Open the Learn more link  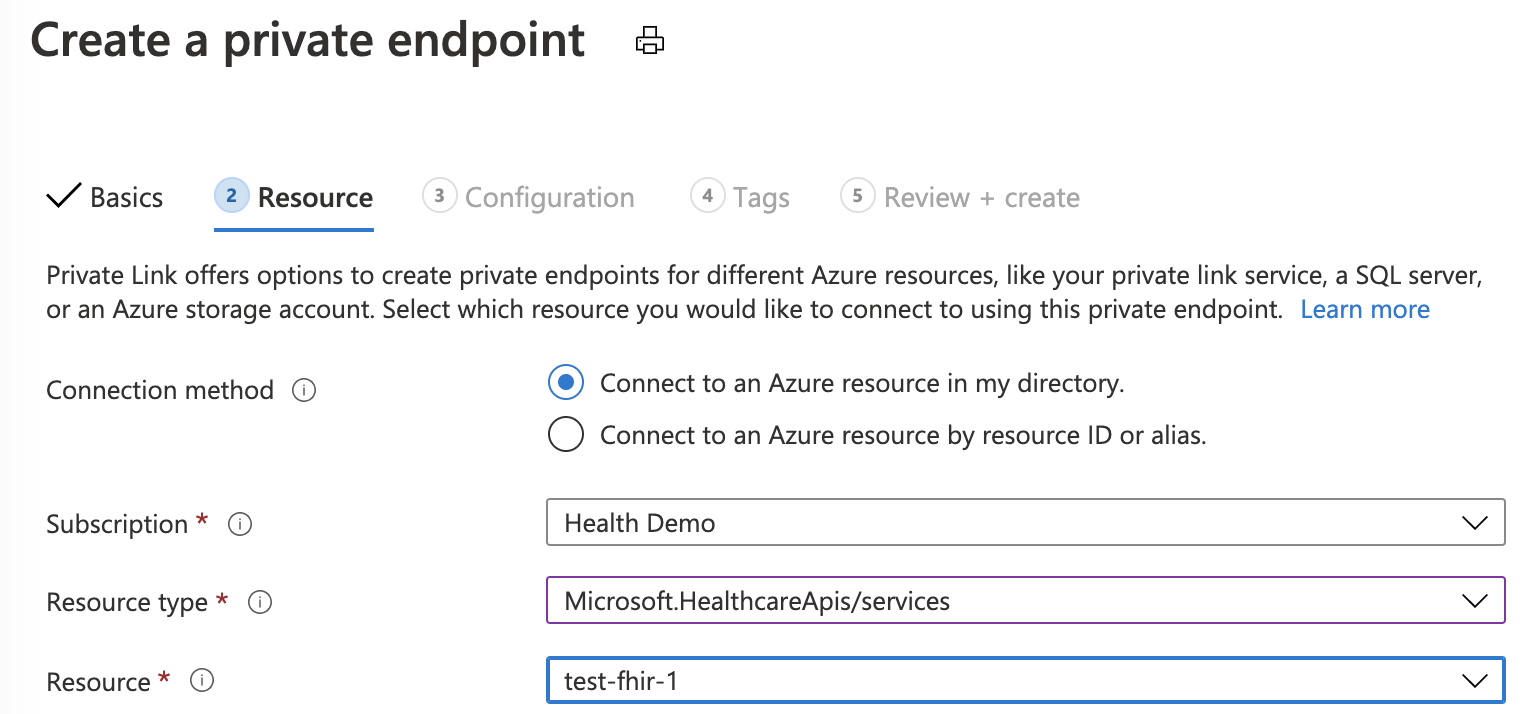click(x=1364, y=309)
